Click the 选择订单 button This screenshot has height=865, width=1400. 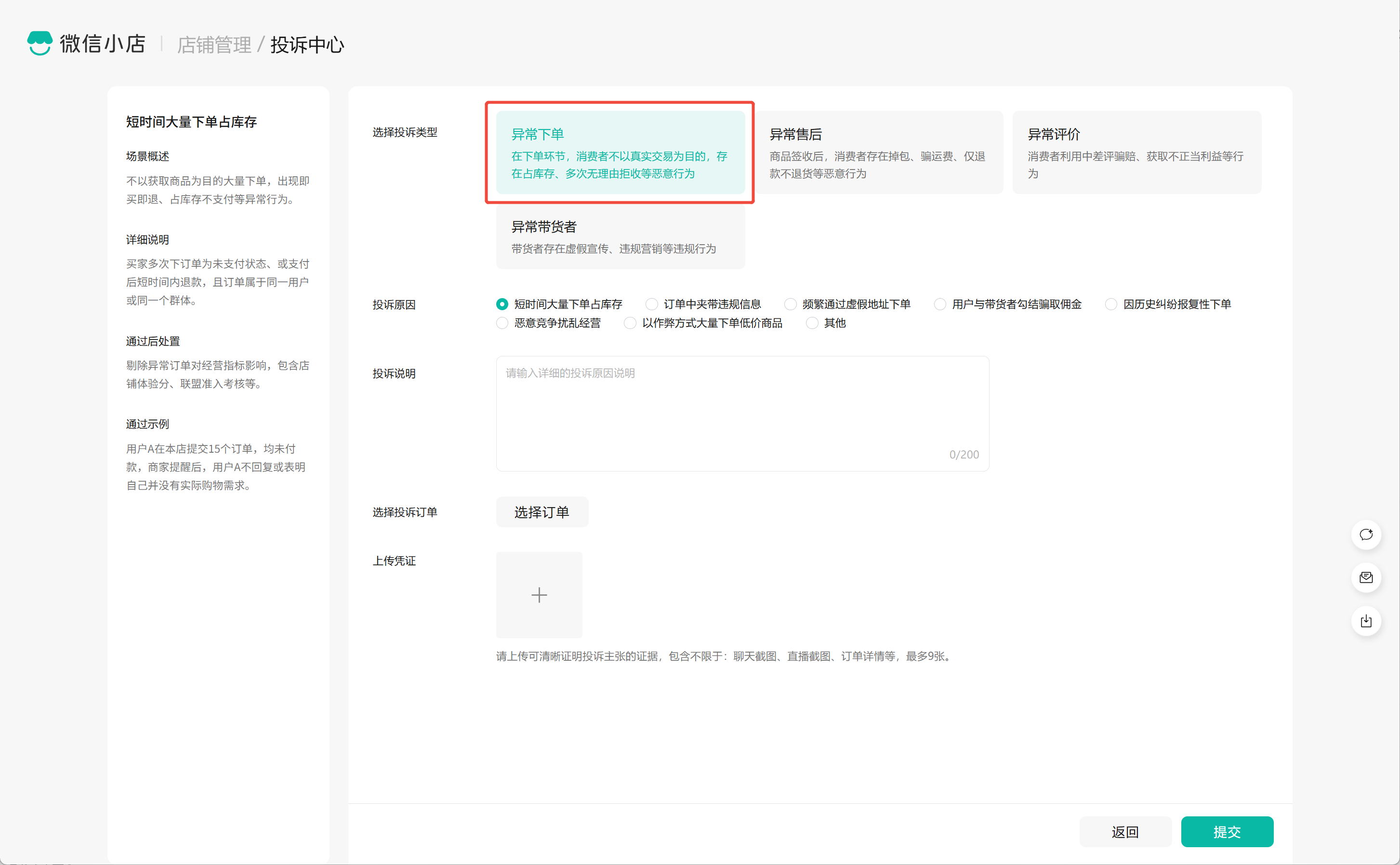541,512
